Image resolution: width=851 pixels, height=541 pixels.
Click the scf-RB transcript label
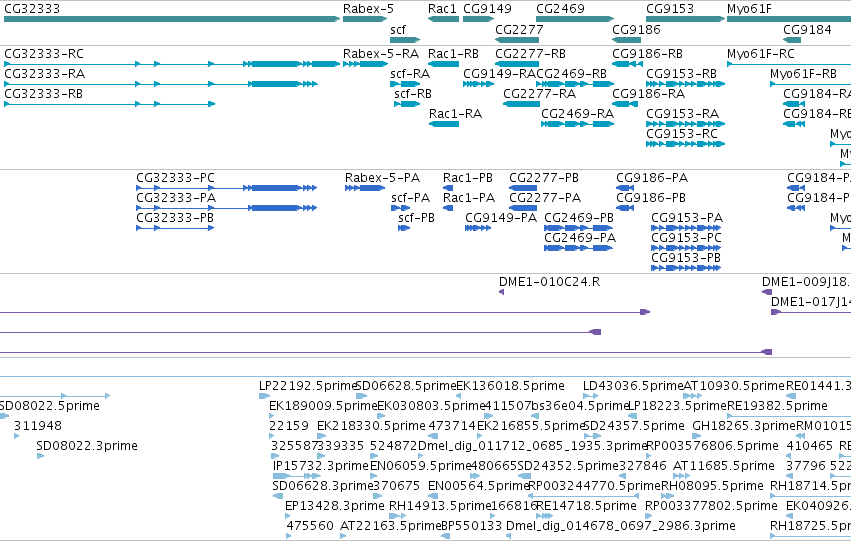[x=413, y=94]
